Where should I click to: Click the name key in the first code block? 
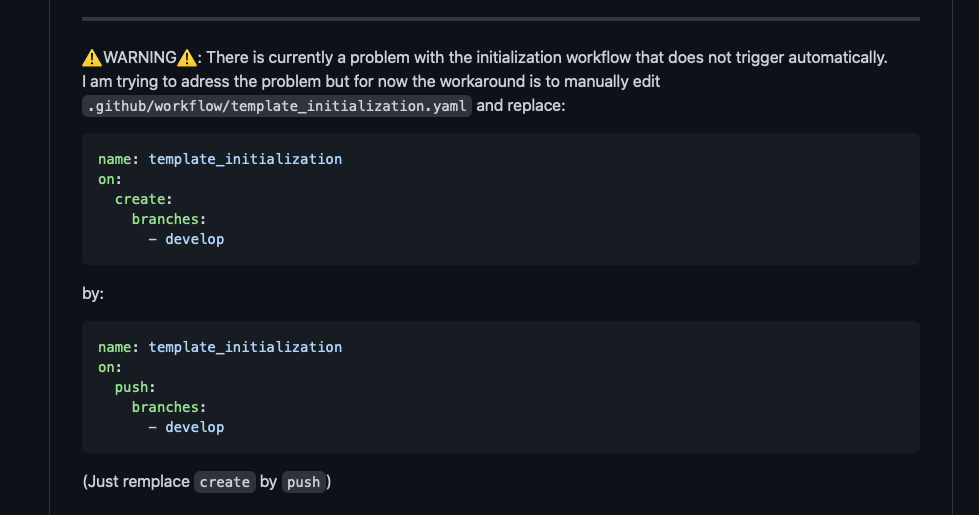pos(115,159)
